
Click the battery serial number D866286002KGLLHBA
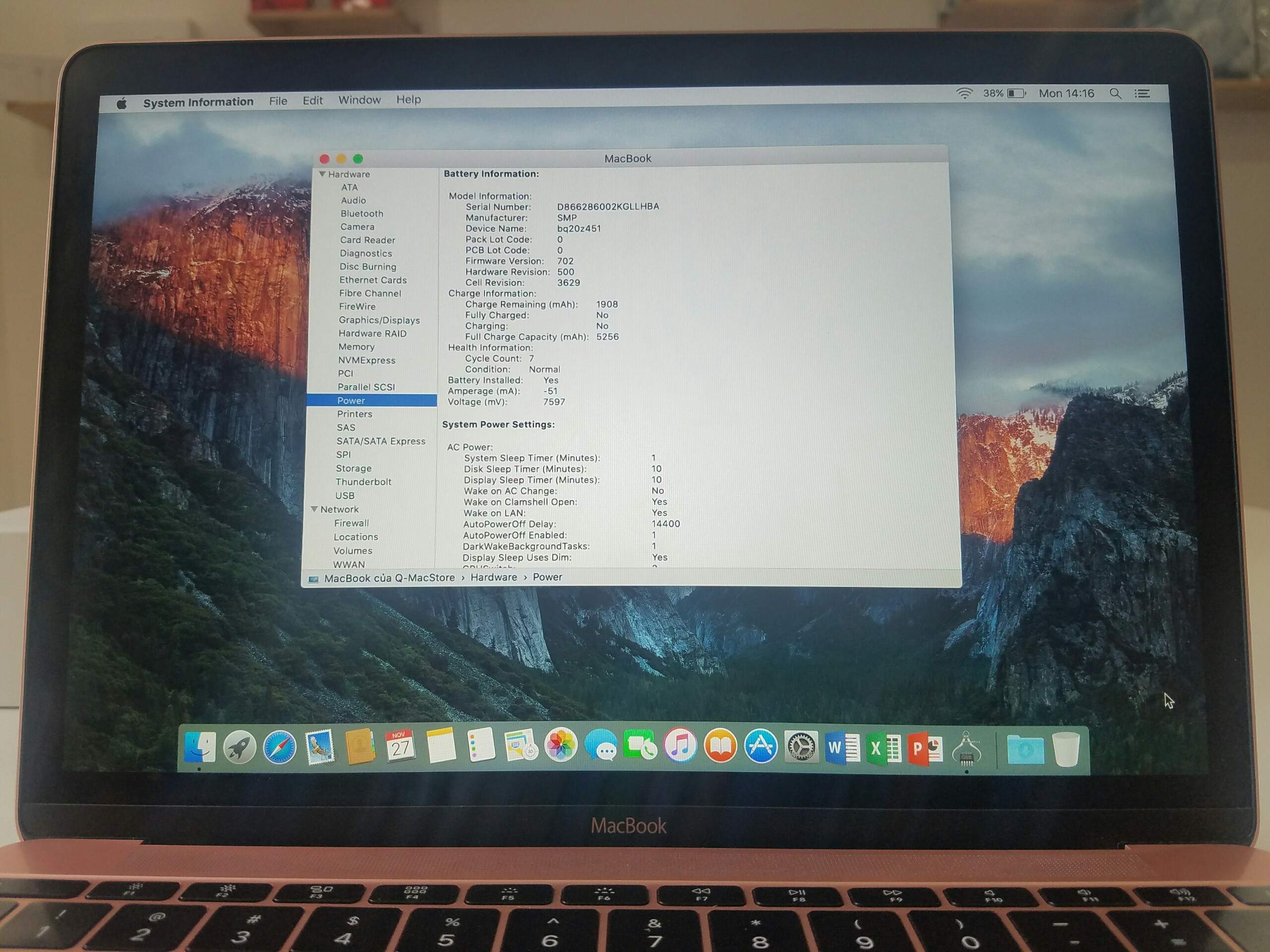click(608, 207)
